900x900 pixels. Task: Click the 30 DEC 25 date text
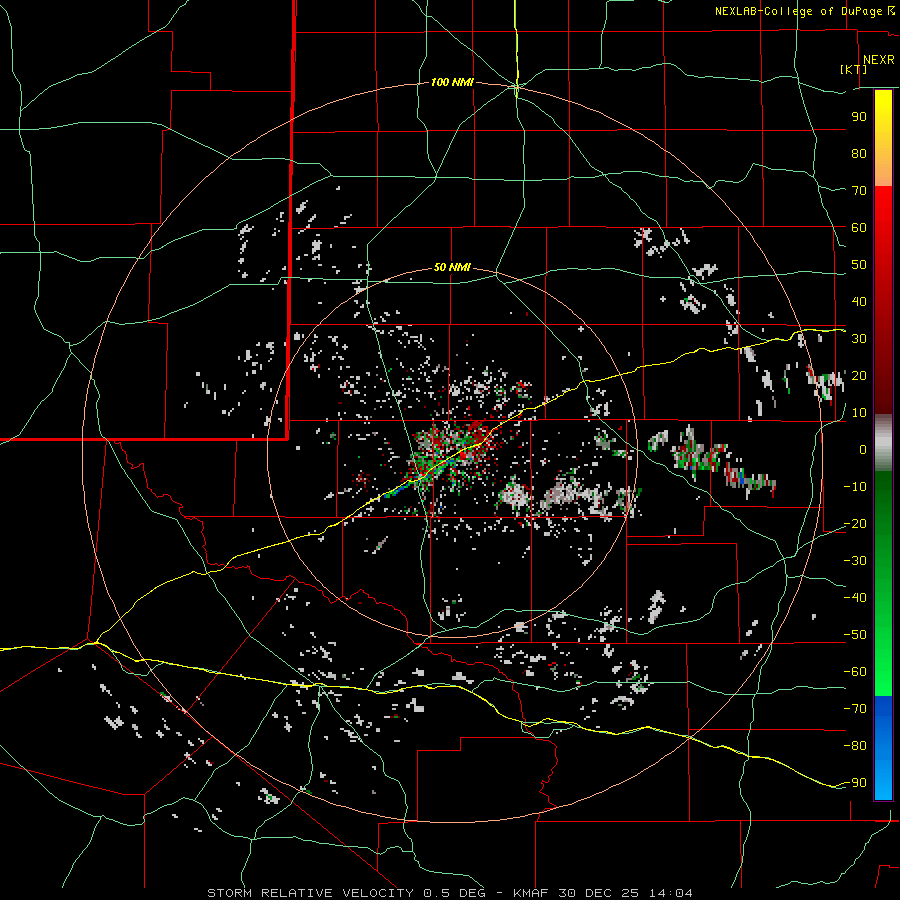point(599,893)
